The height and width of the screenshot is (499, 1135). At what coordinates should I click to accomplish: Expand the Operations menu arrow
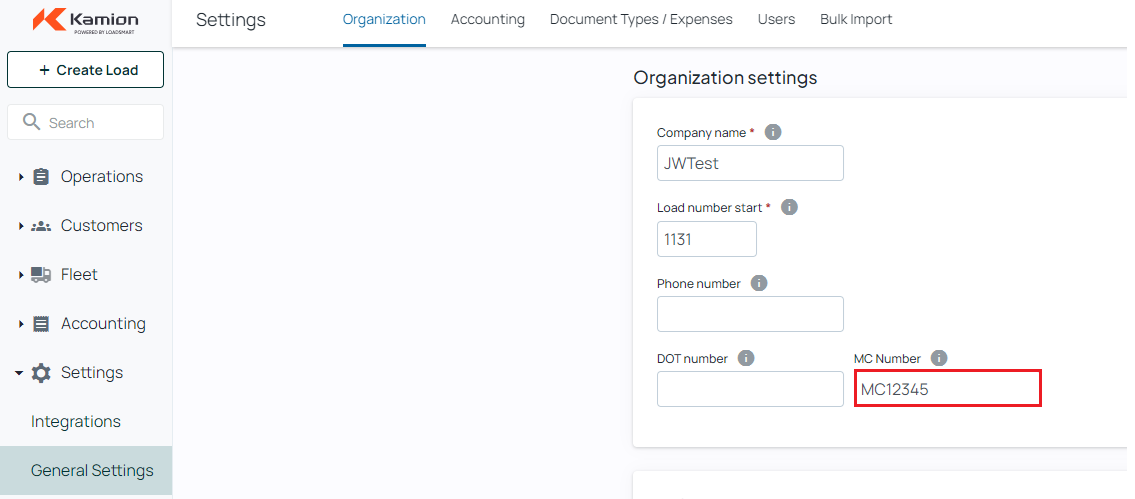tap(21, 177)
